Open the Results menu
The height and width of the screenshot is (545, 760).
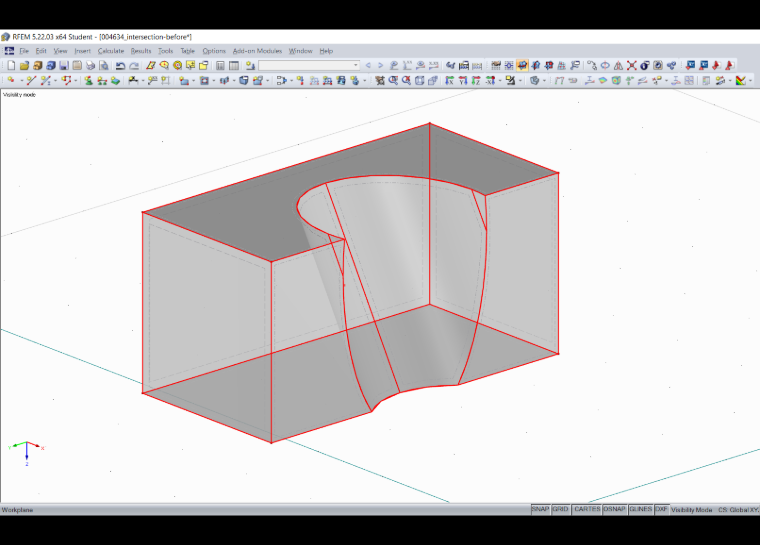coord(141,51)
